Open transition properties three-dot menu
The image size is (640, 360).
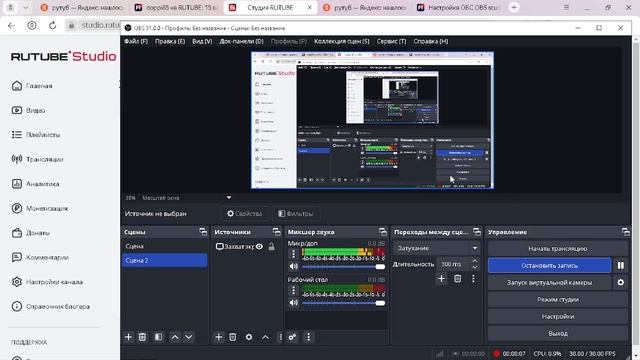[x=473, y=279]
